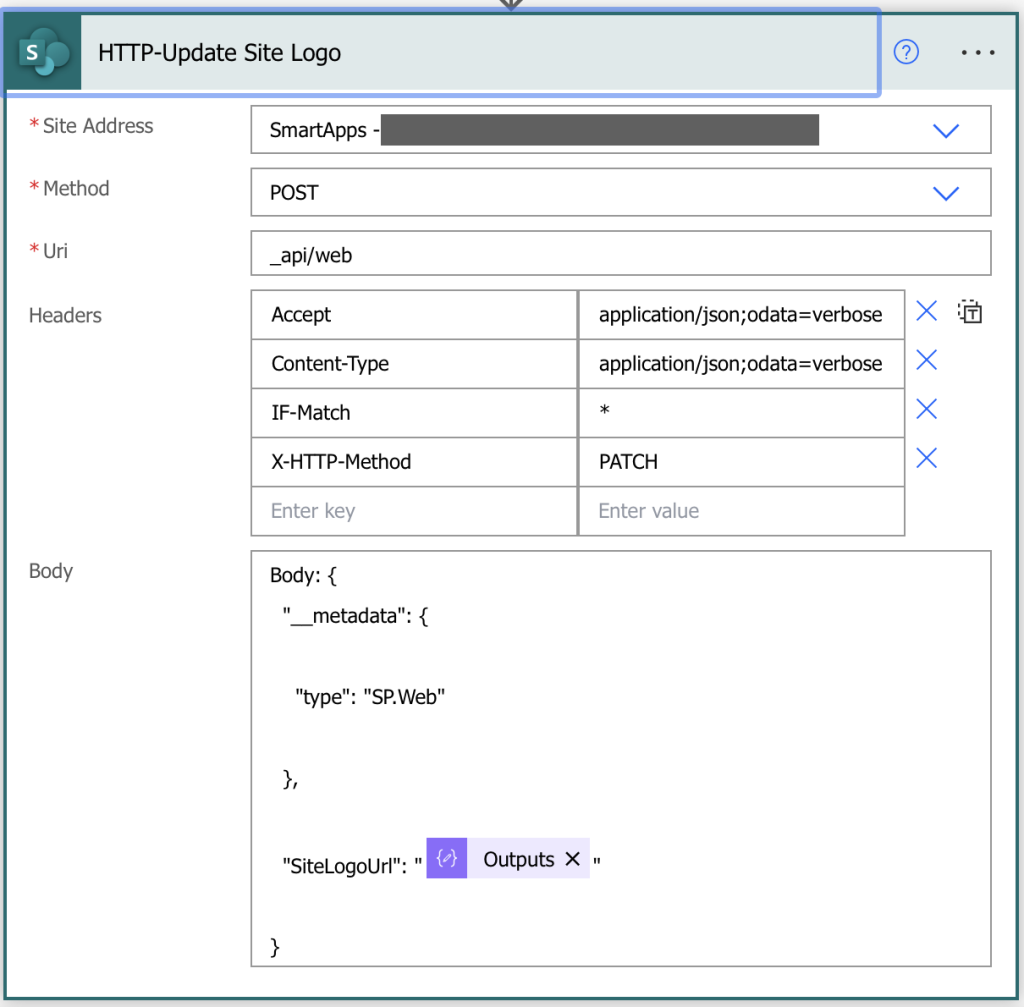Click the dynamic content expression icon near SiteLogoUrl

[x=446, y=858]
